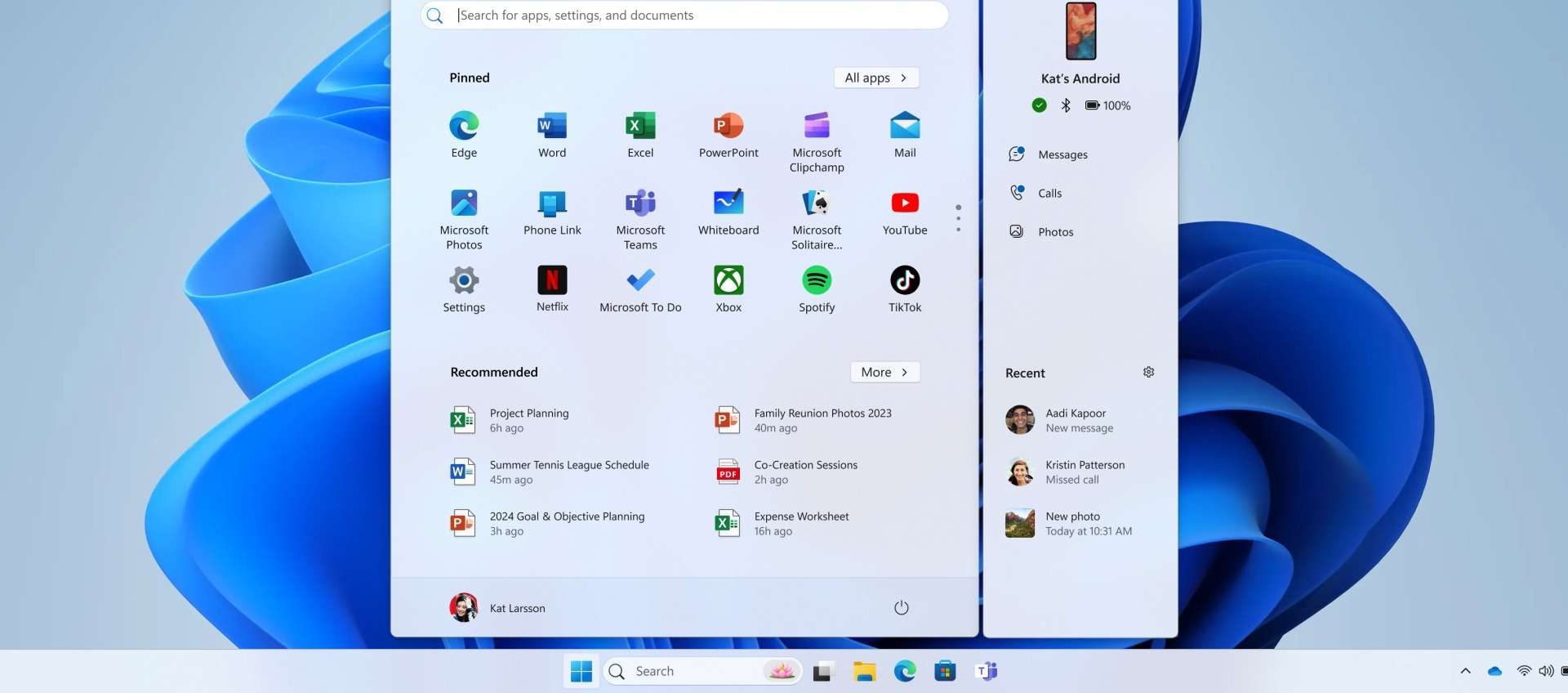
Task: Open Aadi Kapoor new message
Action: [x=1059, y=420]
